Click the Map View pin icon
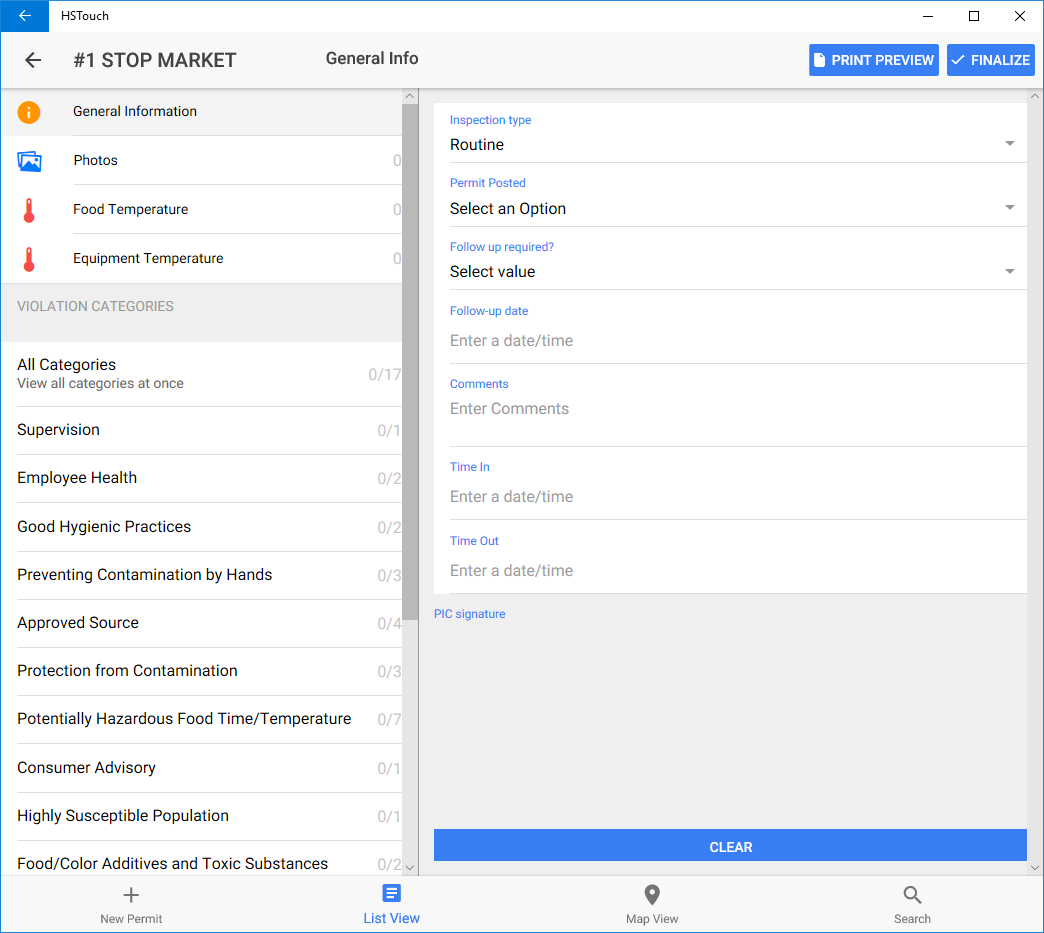Image resolution: width=1044 pixels, height=933 pixels. click(x=652, y=894)
